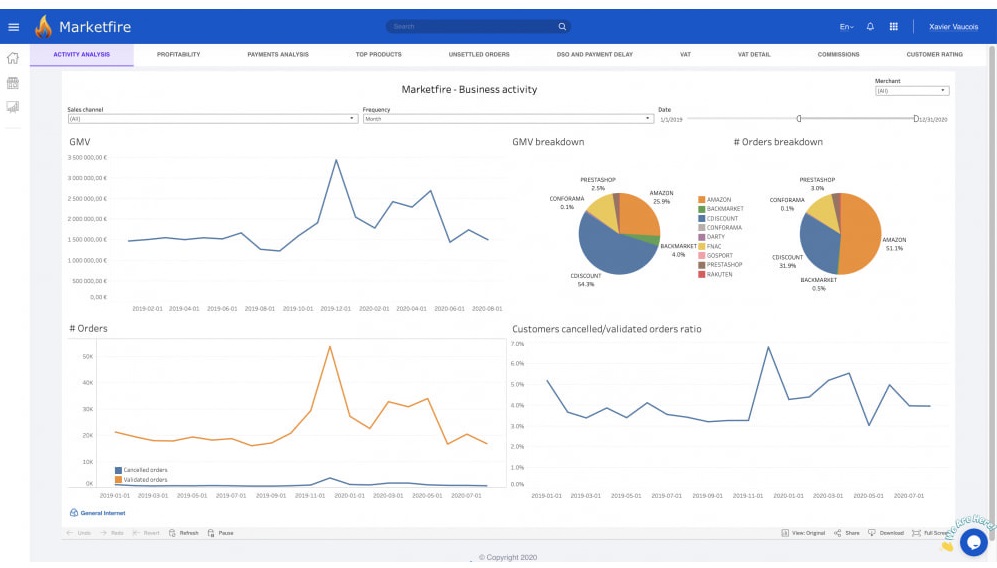Click the BACKMARKET legend color swatch
The width and height of the screenshot is (997, 568).
tap(701, 209)
